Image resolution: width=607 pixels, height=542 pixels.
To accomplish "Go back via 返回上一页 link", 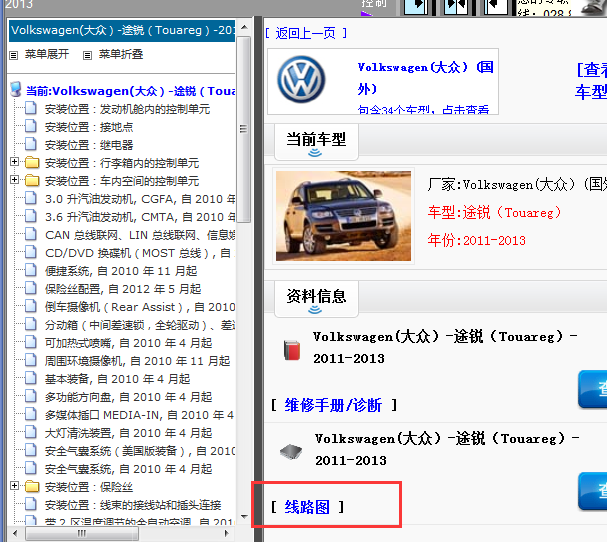I will tap(305, 34).
